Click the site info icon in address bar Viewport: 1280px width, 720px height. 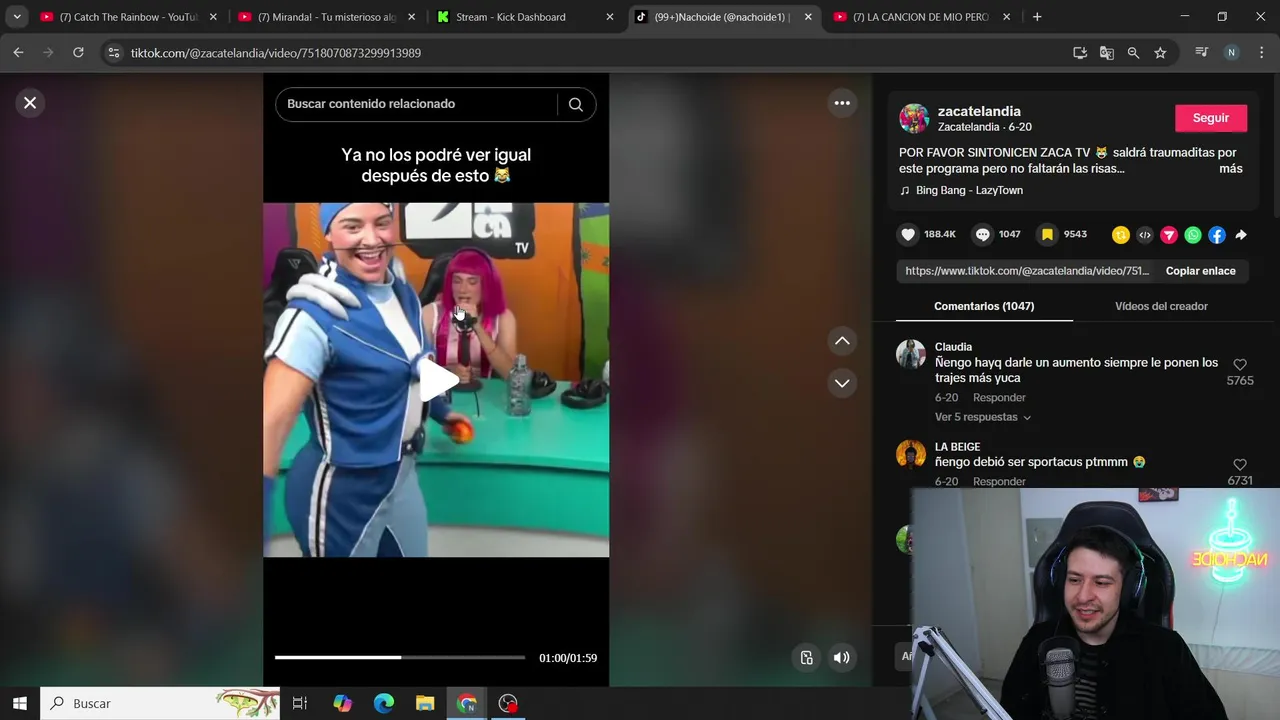pyautogui.click(x=114, y=53)
